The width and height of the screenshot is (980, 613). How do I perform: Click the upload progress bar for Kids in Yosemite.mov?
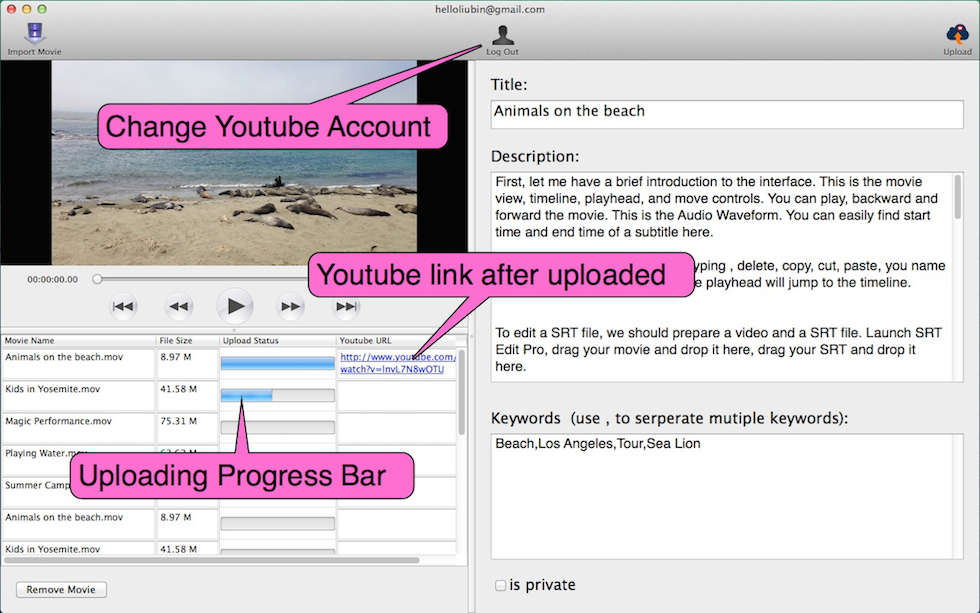278,395
